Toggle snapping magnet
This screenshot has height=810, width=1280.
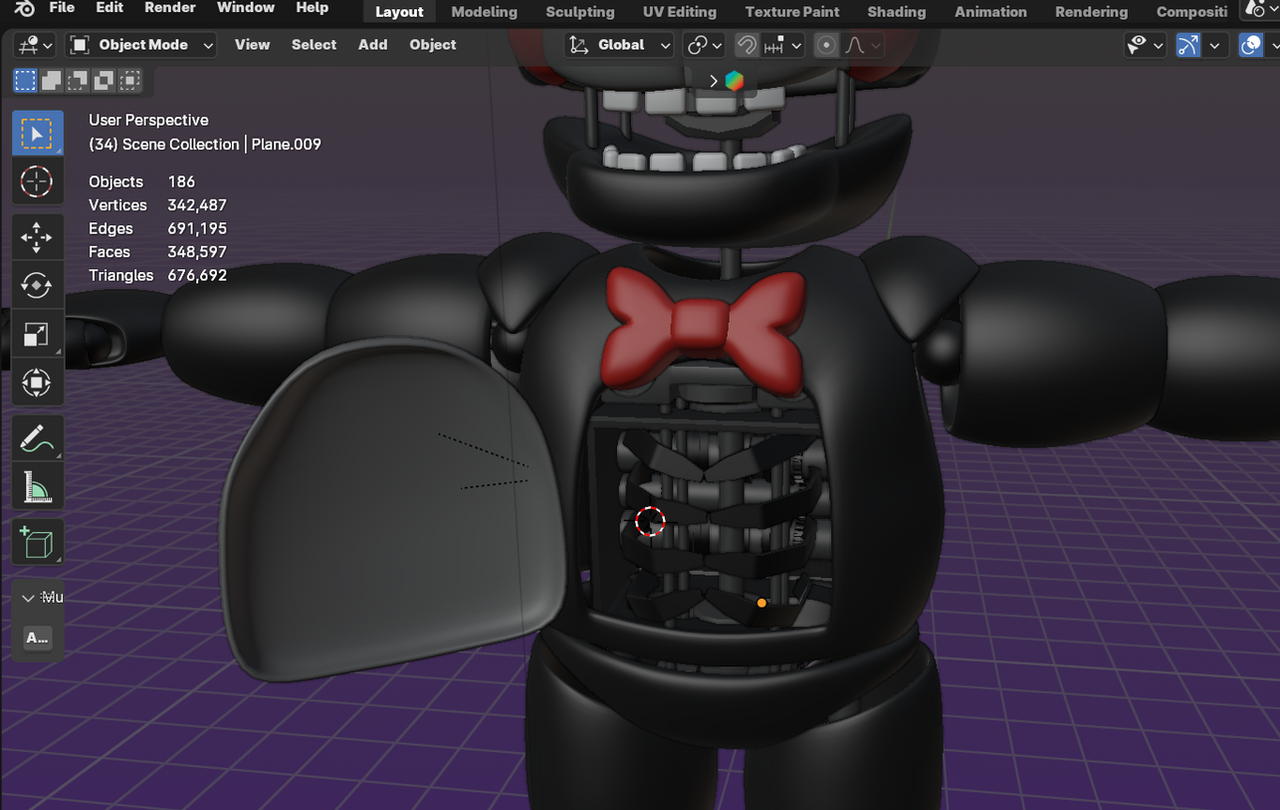[746, 45]
